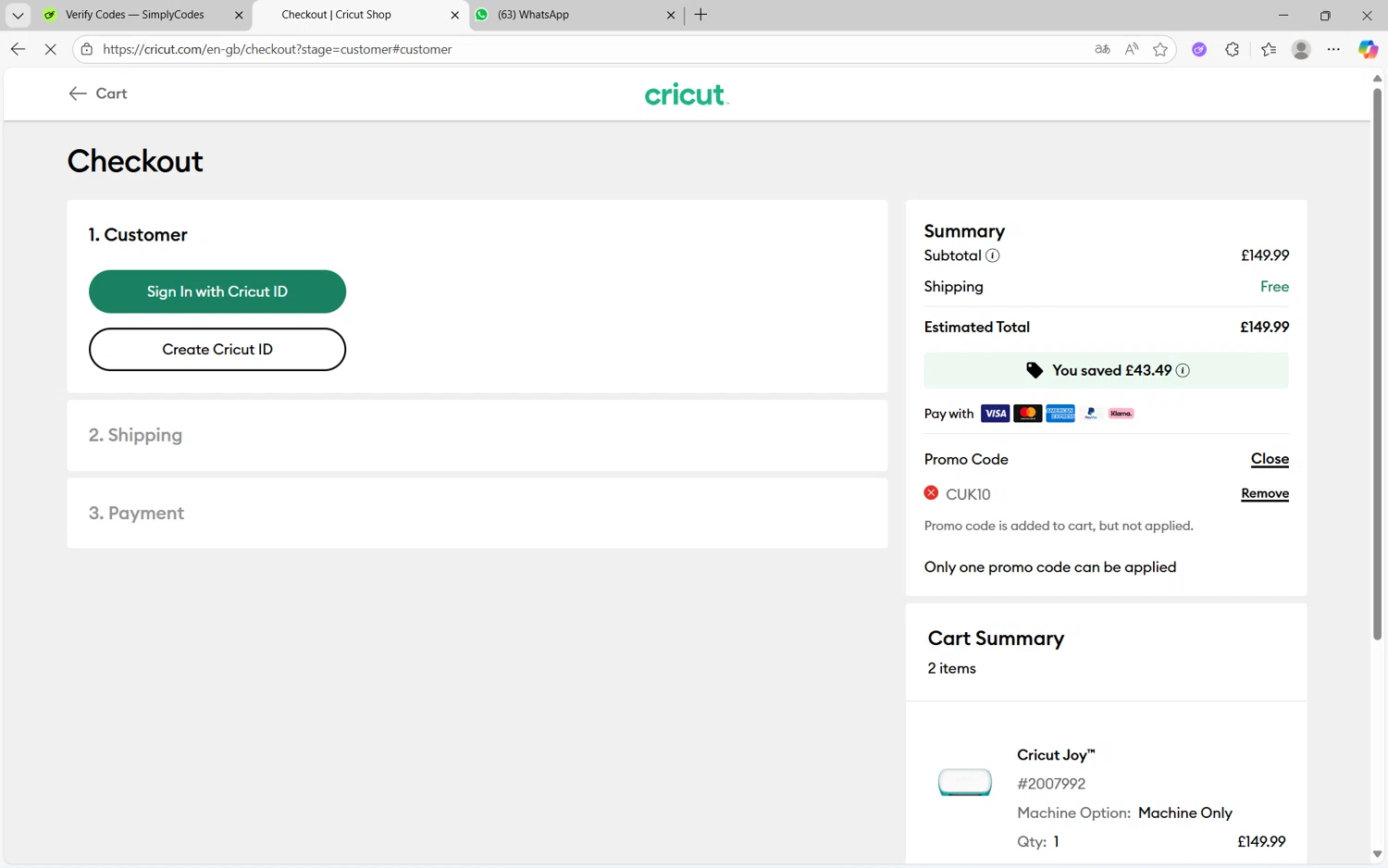Go back to Cart
Viewport: 1388px width, 868px height.
[x=98, y=93]
